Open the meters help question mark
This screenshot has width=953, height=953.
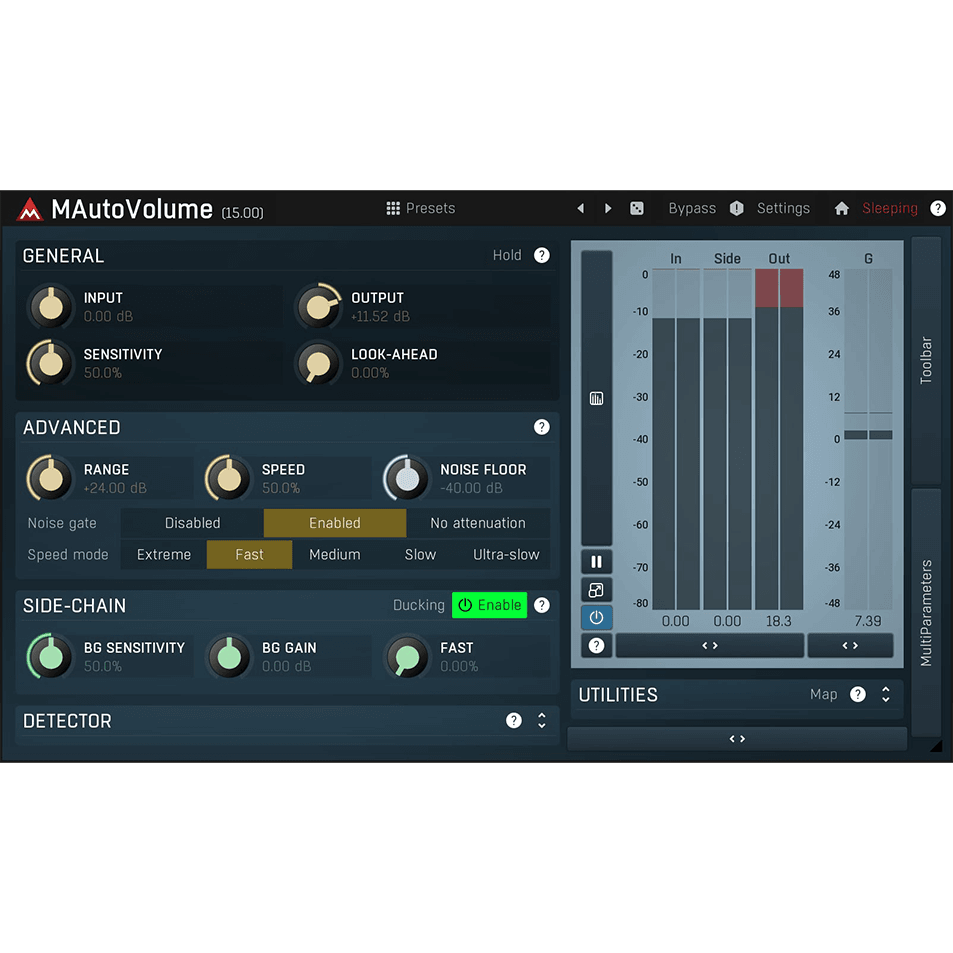[x=596, y=645]
